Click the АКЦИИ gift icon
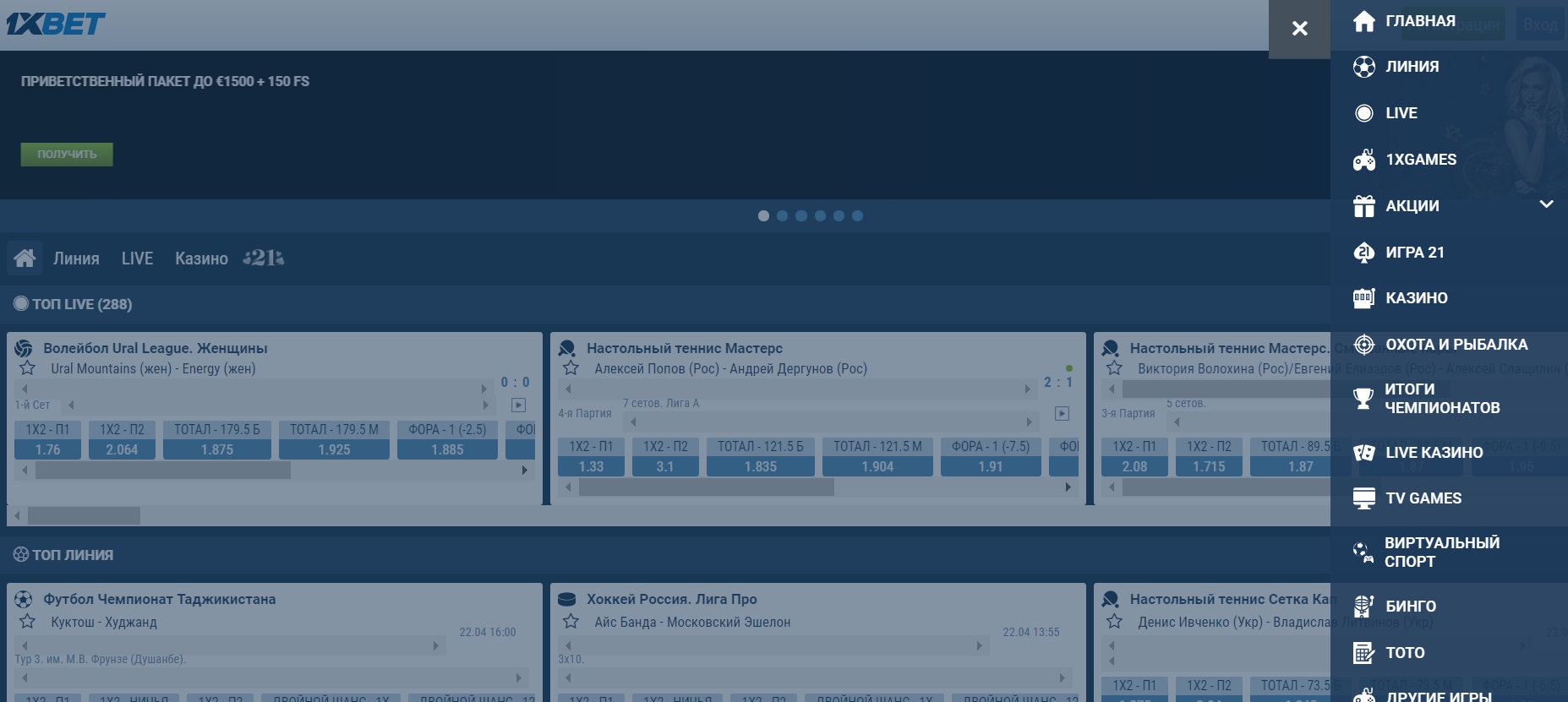 click(x=1363, y=206)
